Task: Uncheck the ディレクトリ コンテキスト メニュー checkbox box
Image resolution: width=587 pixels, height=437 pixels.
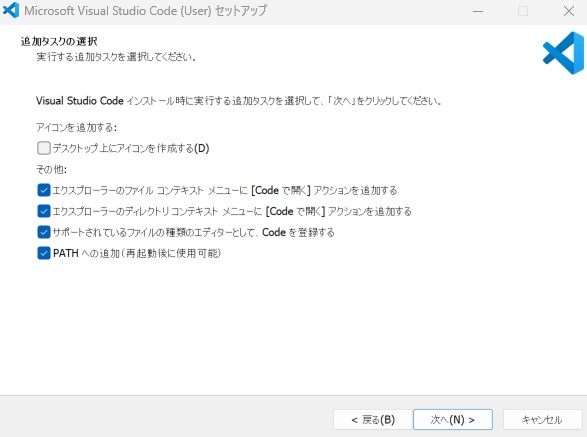Action: point(44,211)
